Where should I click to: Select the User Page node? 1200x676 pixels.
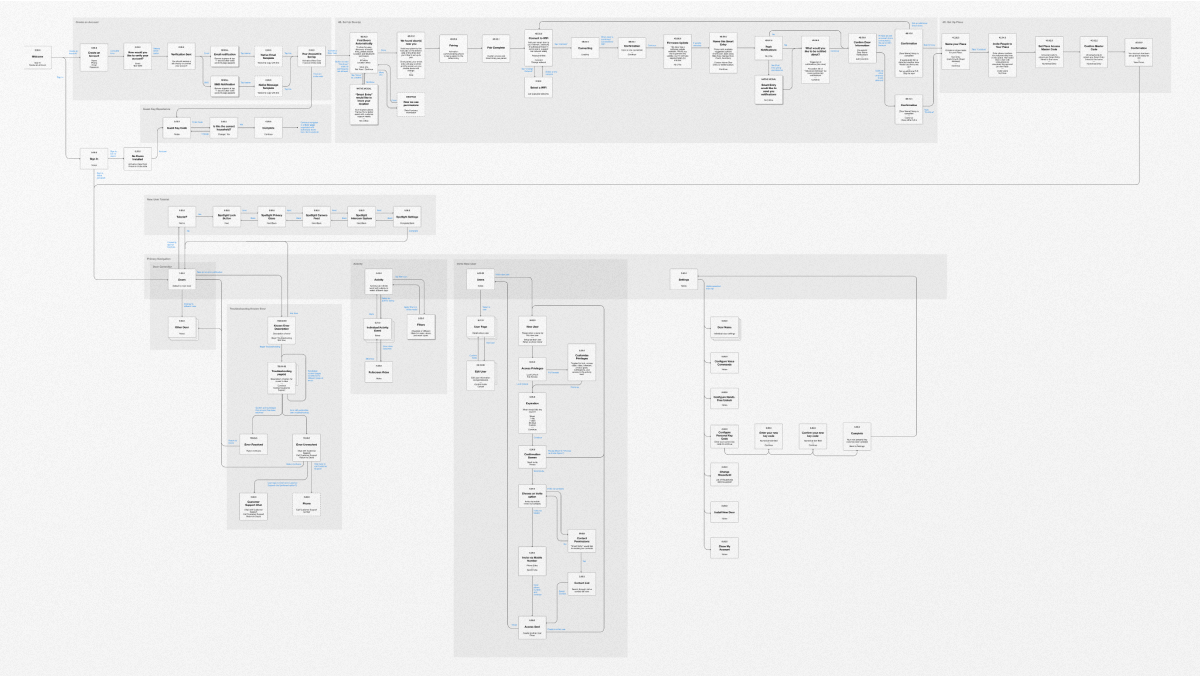point(480,327)
